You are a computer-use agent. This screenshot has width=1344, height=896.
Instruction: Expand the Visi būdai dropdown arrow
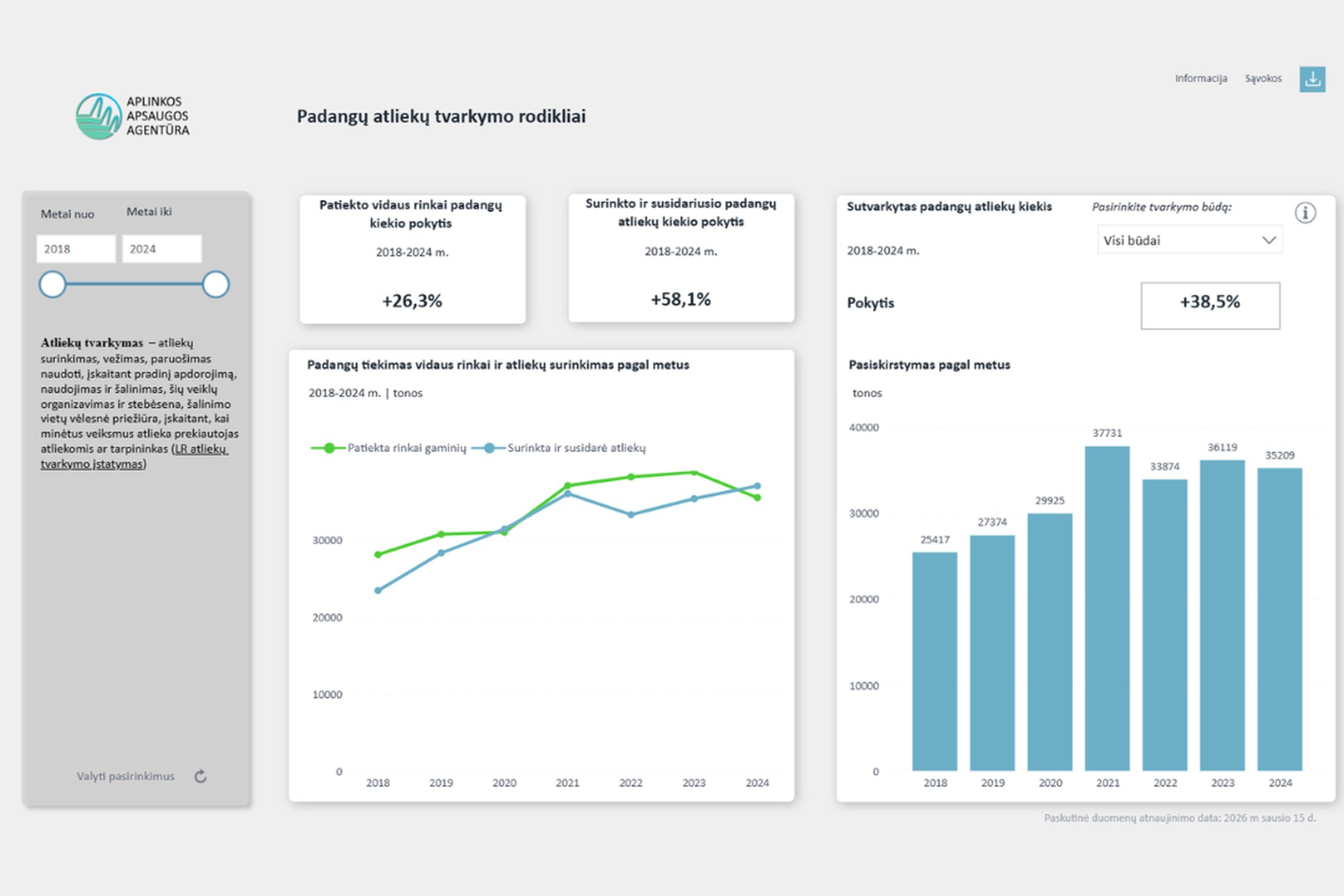click(x=1269, y=240)
